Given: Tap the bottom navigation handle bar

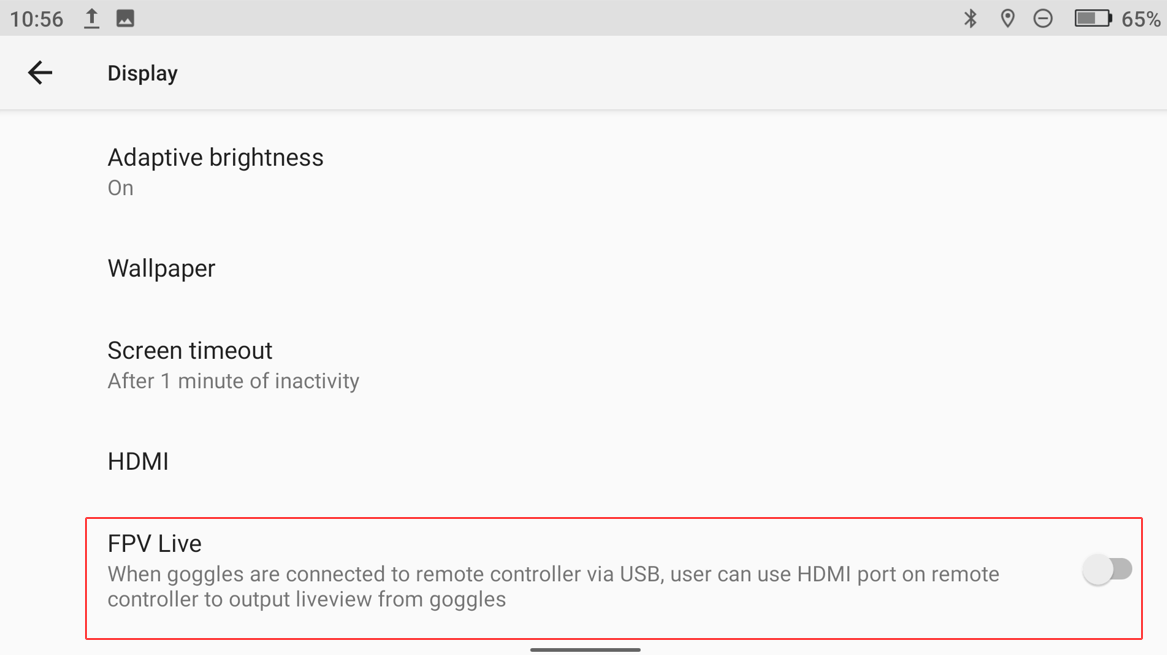Looking at the screenshot, I should pos(585,649).
